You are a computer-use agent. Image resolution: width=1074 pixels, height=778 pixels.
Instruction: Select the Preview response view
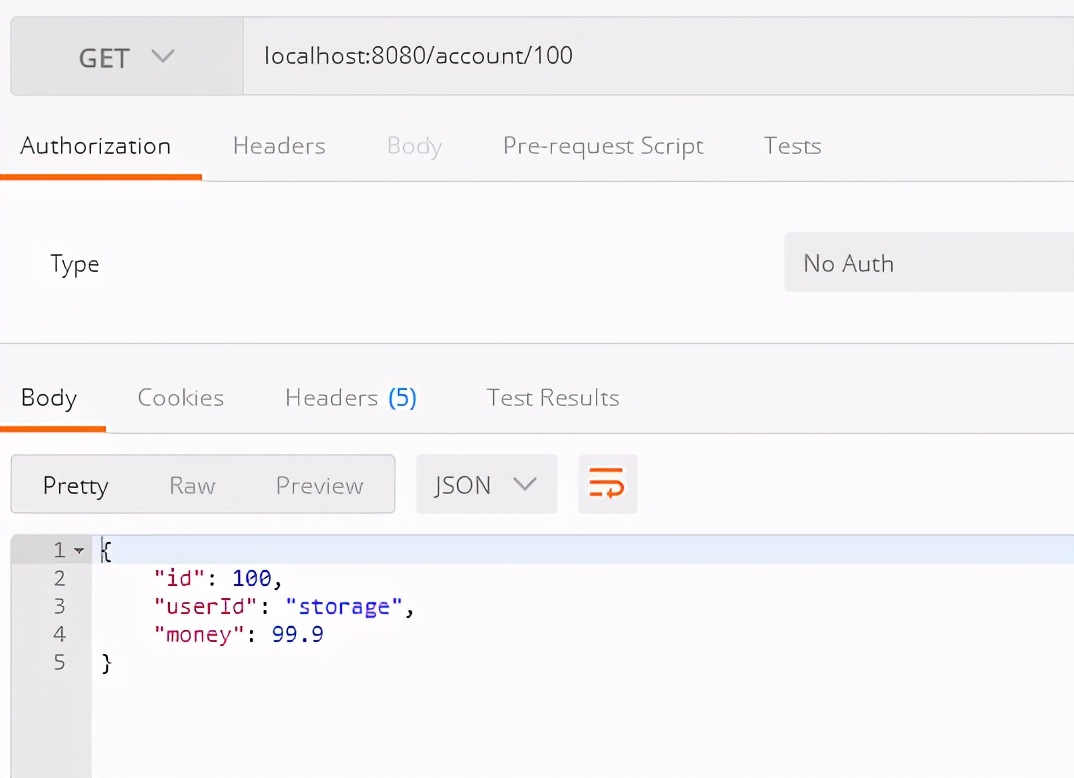point(319,484)
